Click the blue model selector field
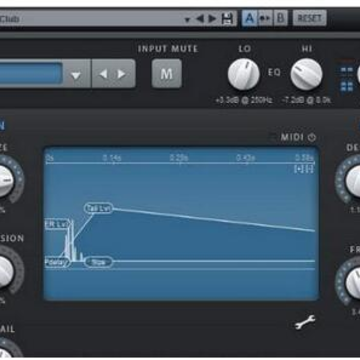Screen dimensions: 360x360 (x=31, y=73)
